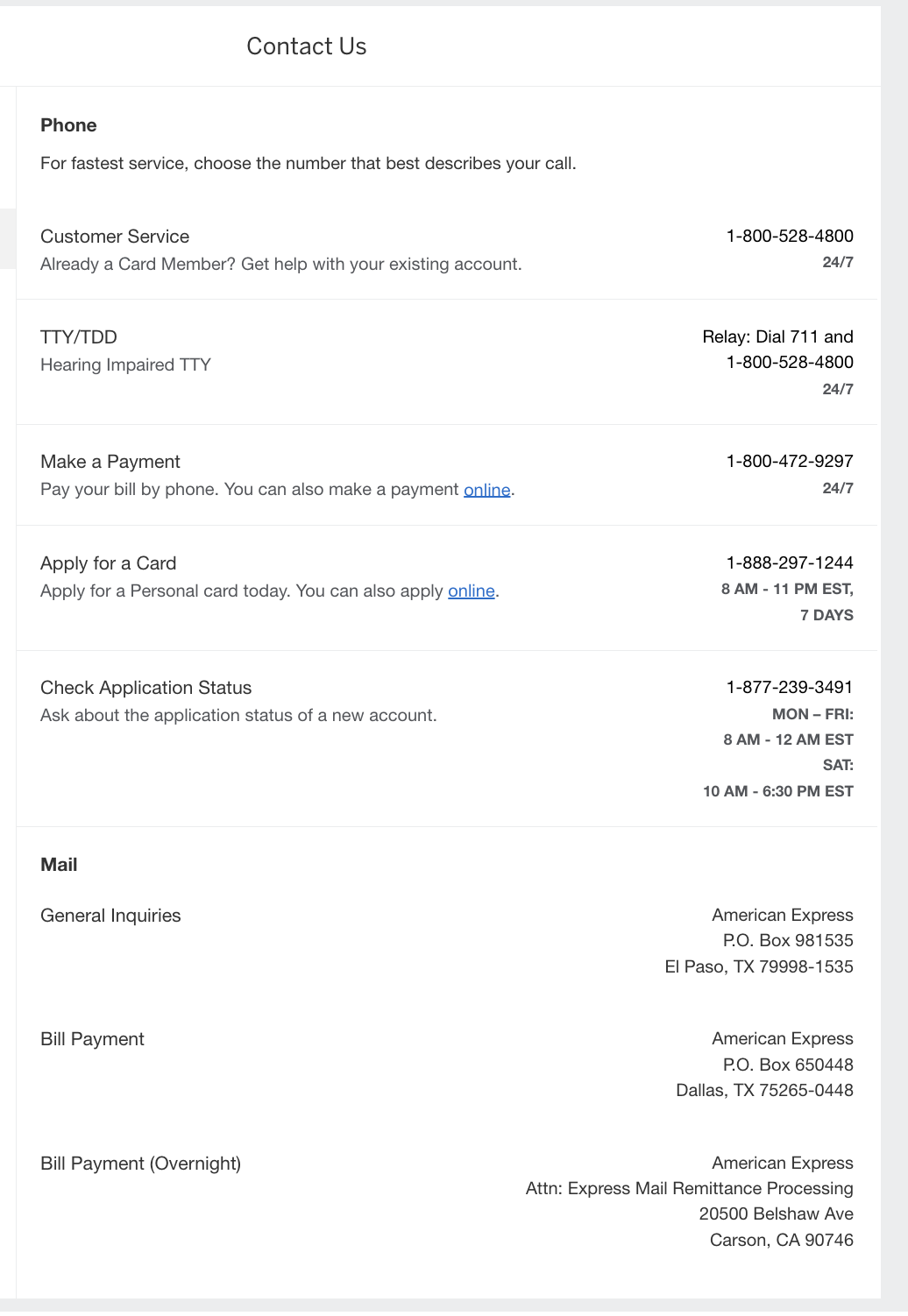
Task: Click the General Inquiries label
Action: 110,916
